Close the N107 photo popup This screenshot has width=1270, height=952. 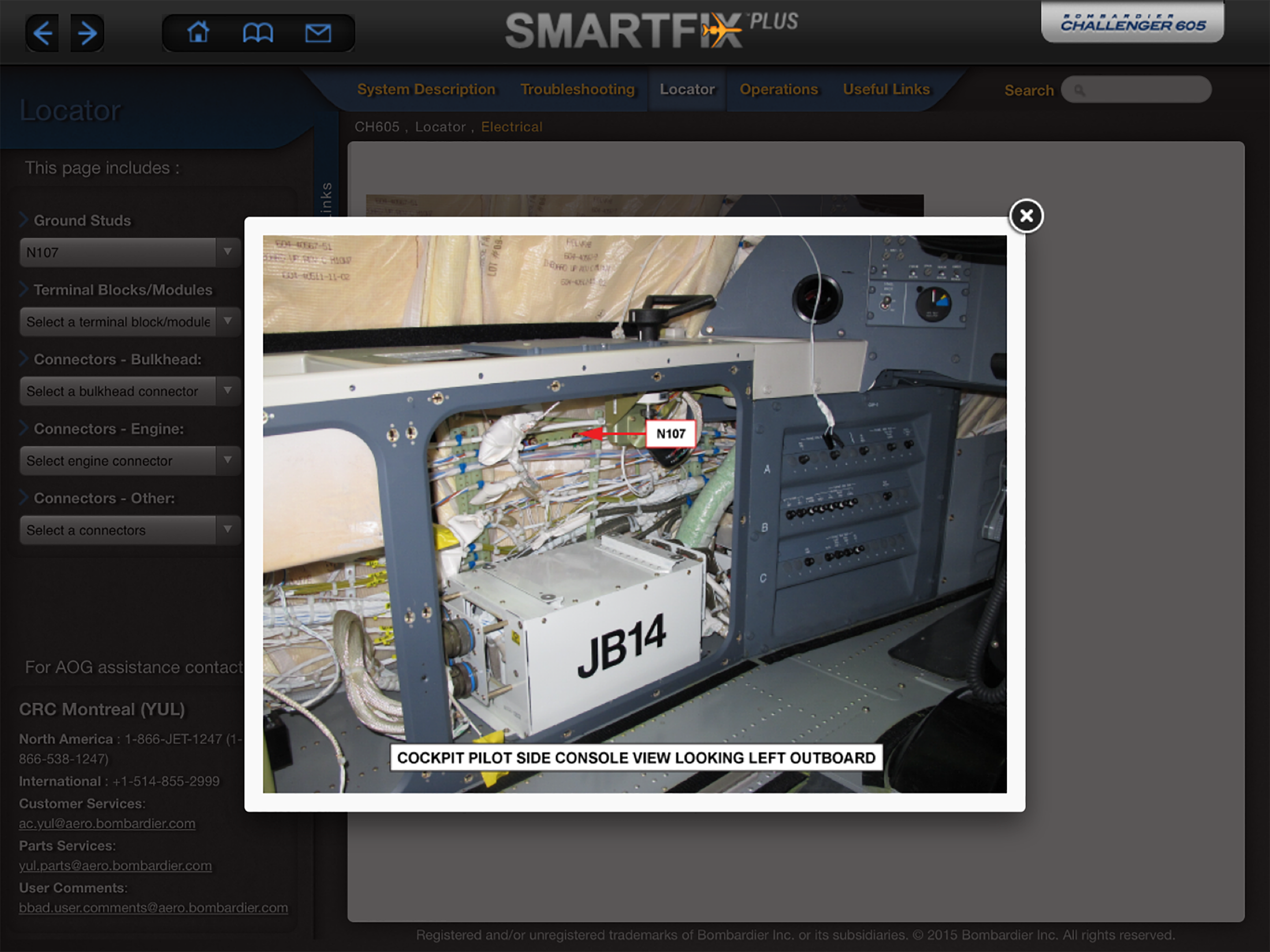1026,216
